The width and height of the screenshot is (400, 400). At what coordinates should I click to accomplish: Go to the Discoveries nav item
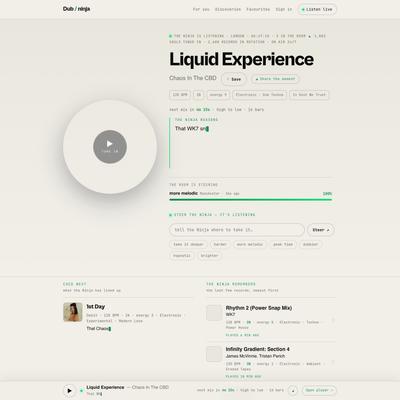point(228,9)
